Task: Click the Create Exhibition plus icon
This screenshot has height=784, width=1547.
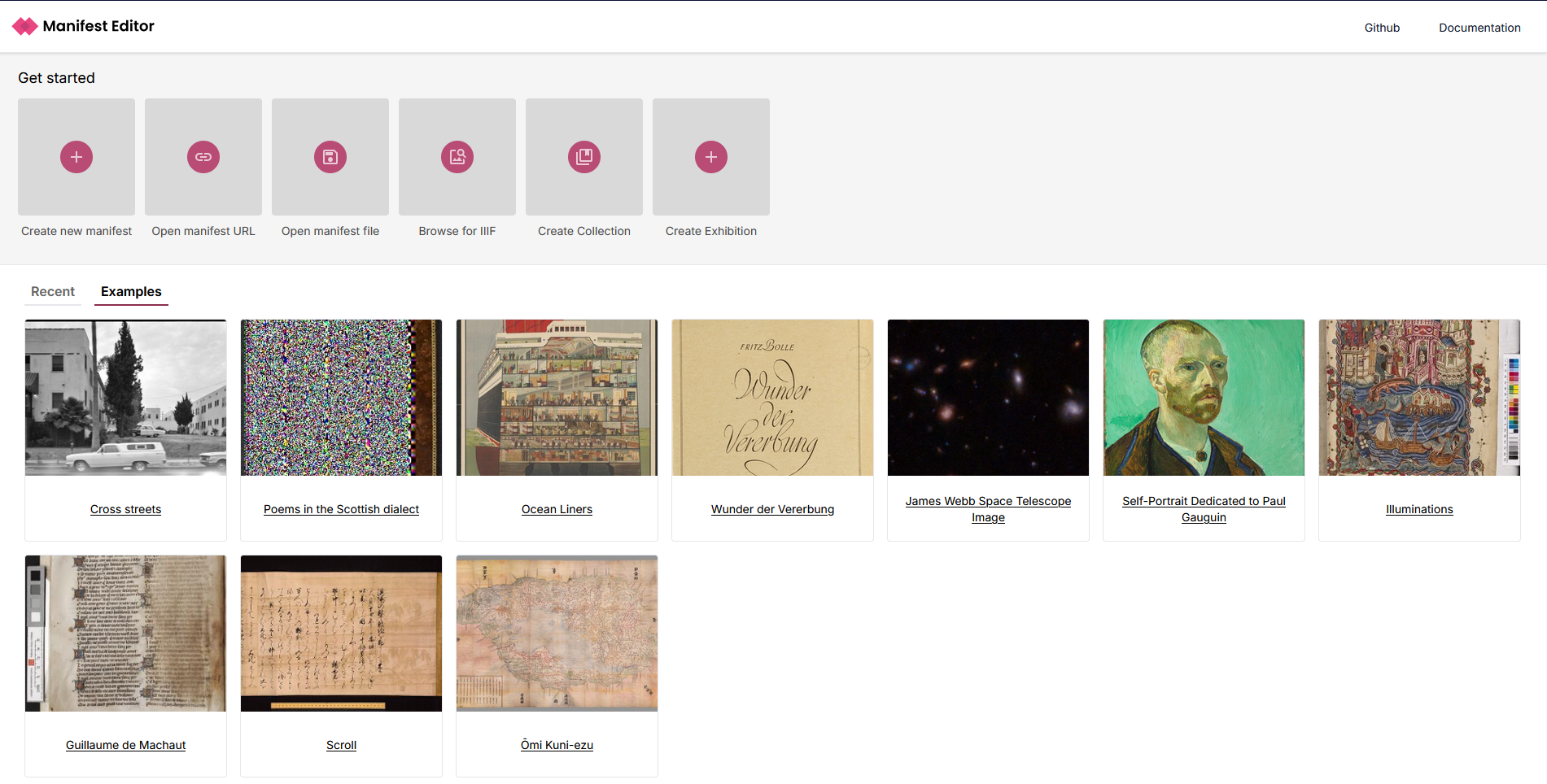Action: pos(711,157)
